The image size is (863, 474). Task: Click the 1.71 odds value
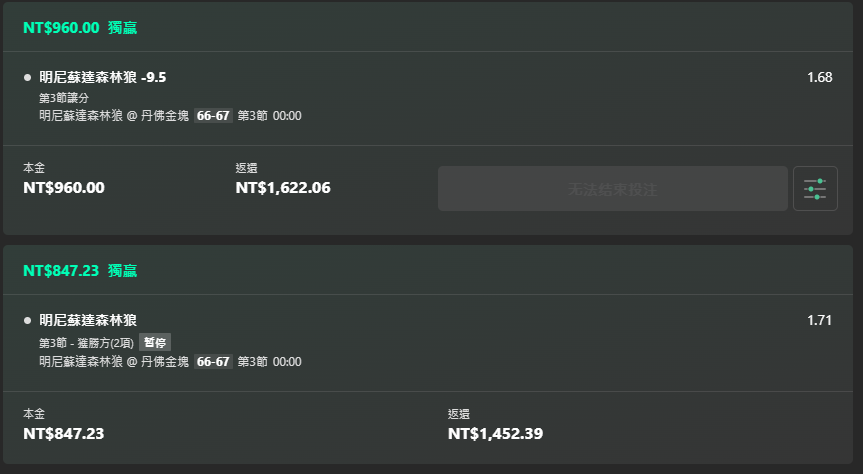pos(820,320)
